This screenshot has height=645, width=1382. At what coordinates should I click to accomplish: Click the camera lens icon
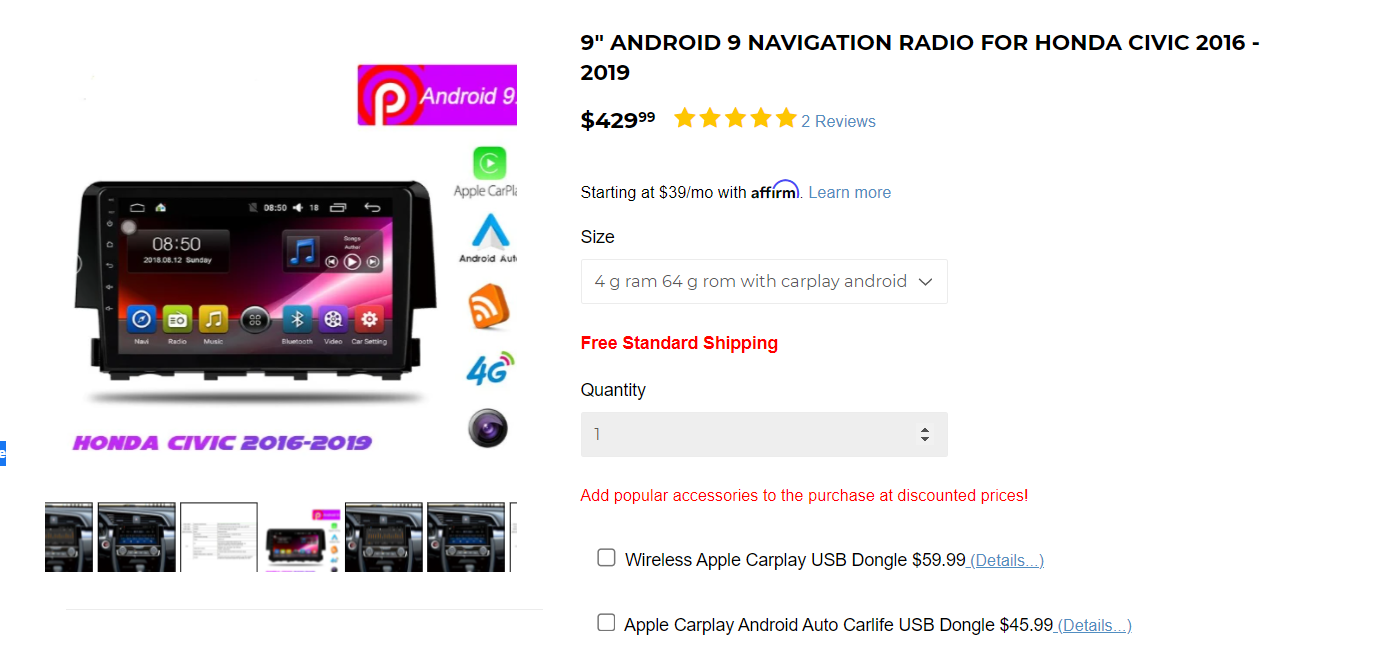488,428
